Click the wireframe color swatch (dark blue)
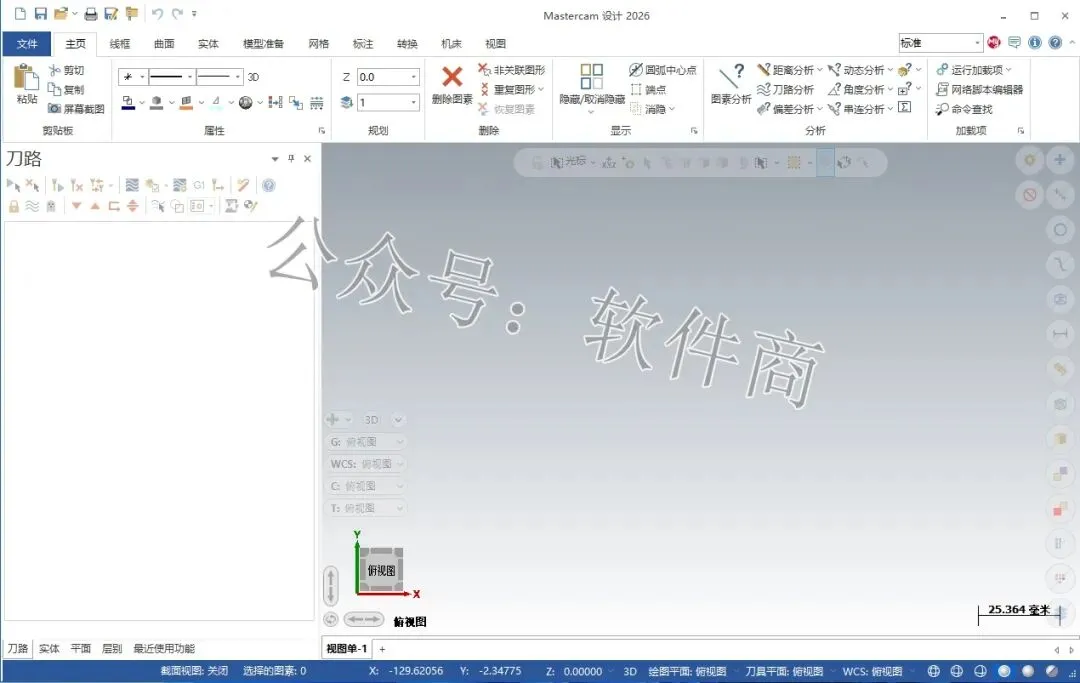Image resolution: width=1080 pixels, height=683 pixels. [128, 103]
